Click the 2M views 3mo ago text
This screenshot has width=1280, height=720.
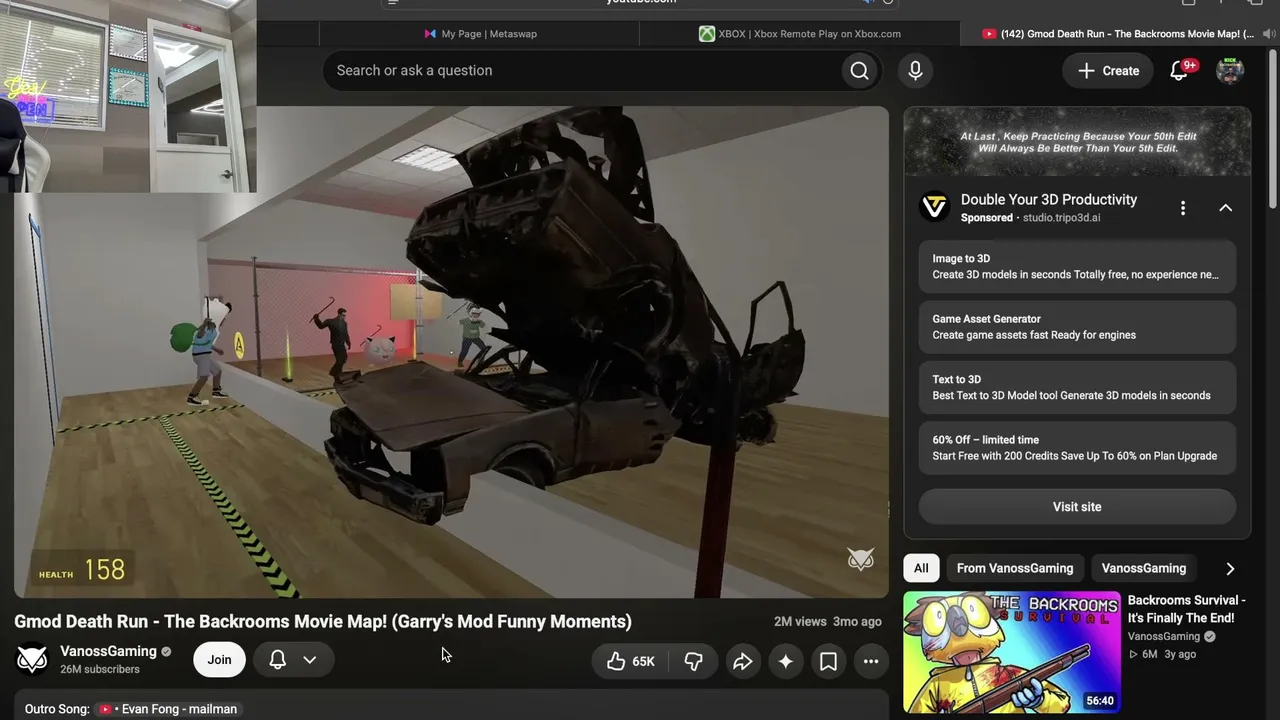828,622
